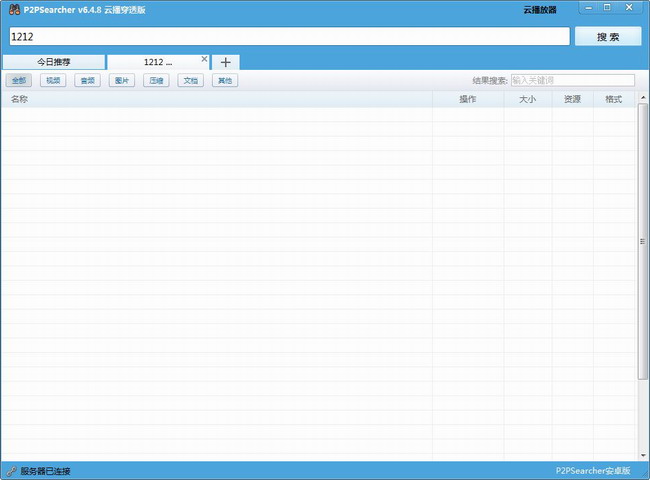The image size is (650, 480).
Task: Focus the main search box containing 1212
Action: [289, 36]
